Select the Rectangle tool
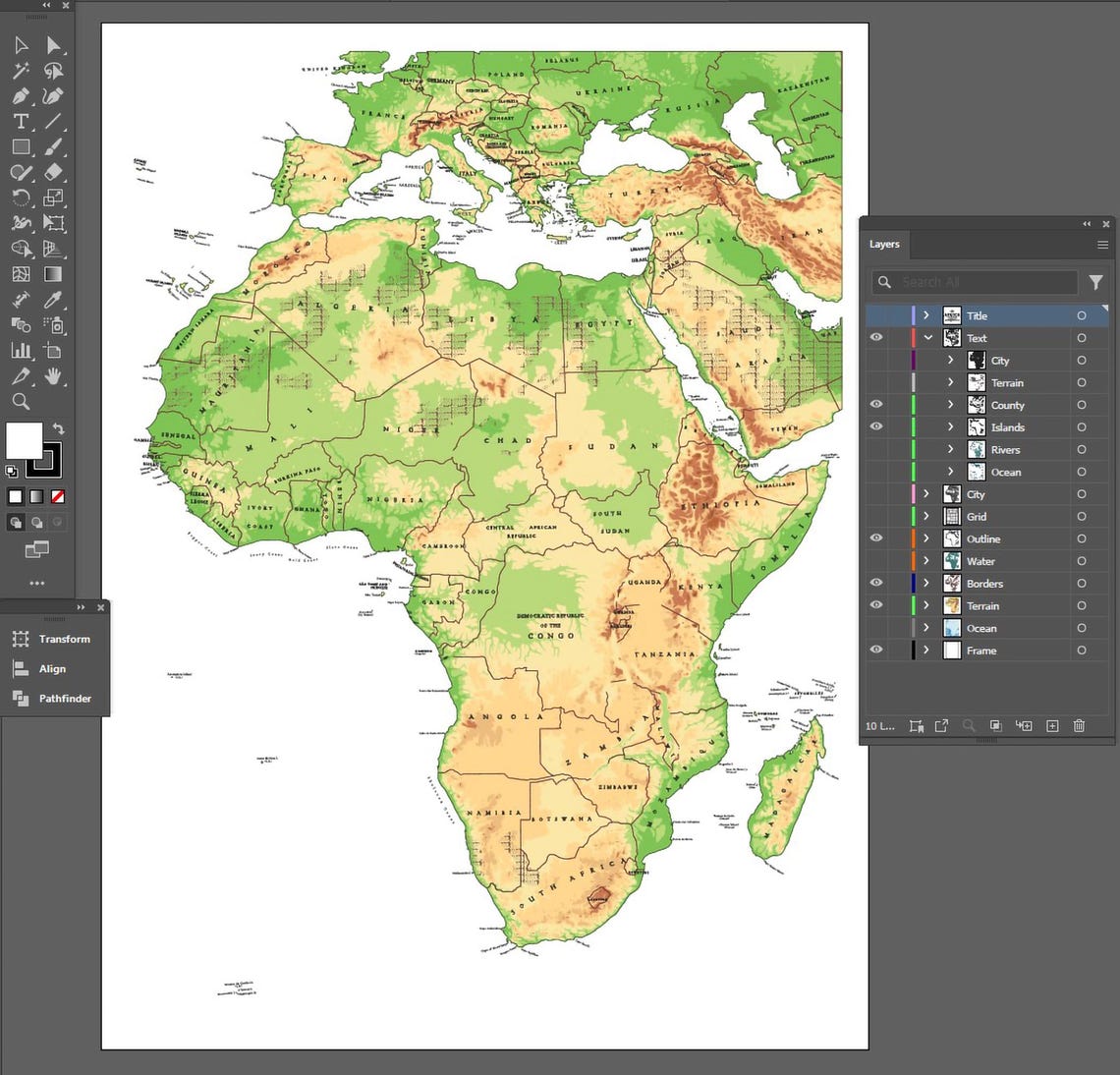 pos(22,147)
